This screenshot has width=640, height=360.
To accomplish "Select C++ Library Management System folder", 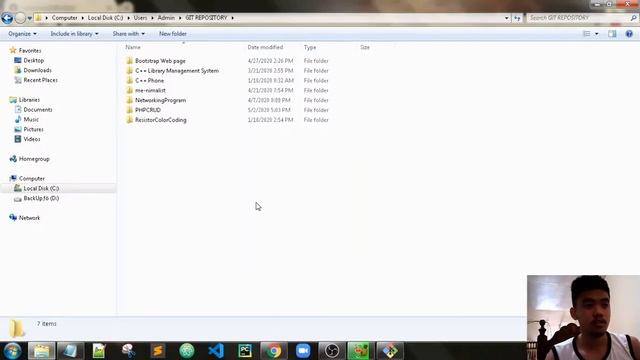I will (x=177, y=71).
